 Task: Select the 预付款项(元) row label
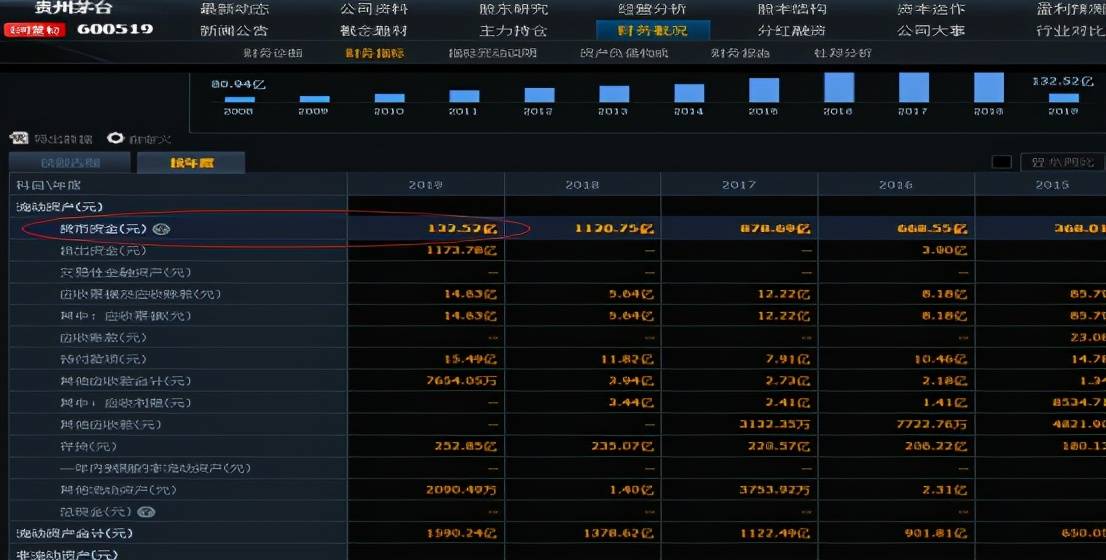coord(104,359)
